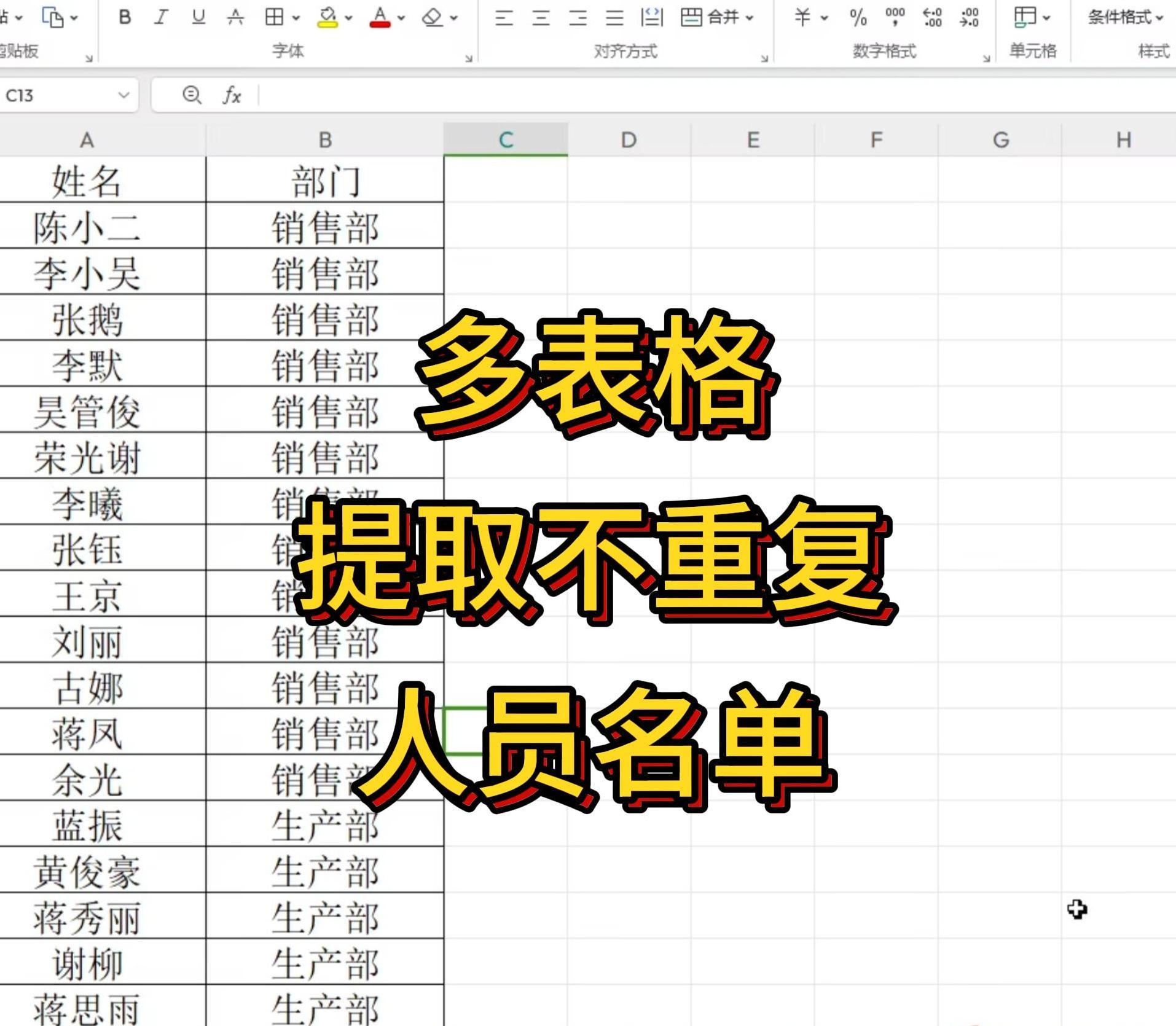The image size is (1176, 1026).
Task: Click the 单元格 cell format icon
Action: [1025, 17]
